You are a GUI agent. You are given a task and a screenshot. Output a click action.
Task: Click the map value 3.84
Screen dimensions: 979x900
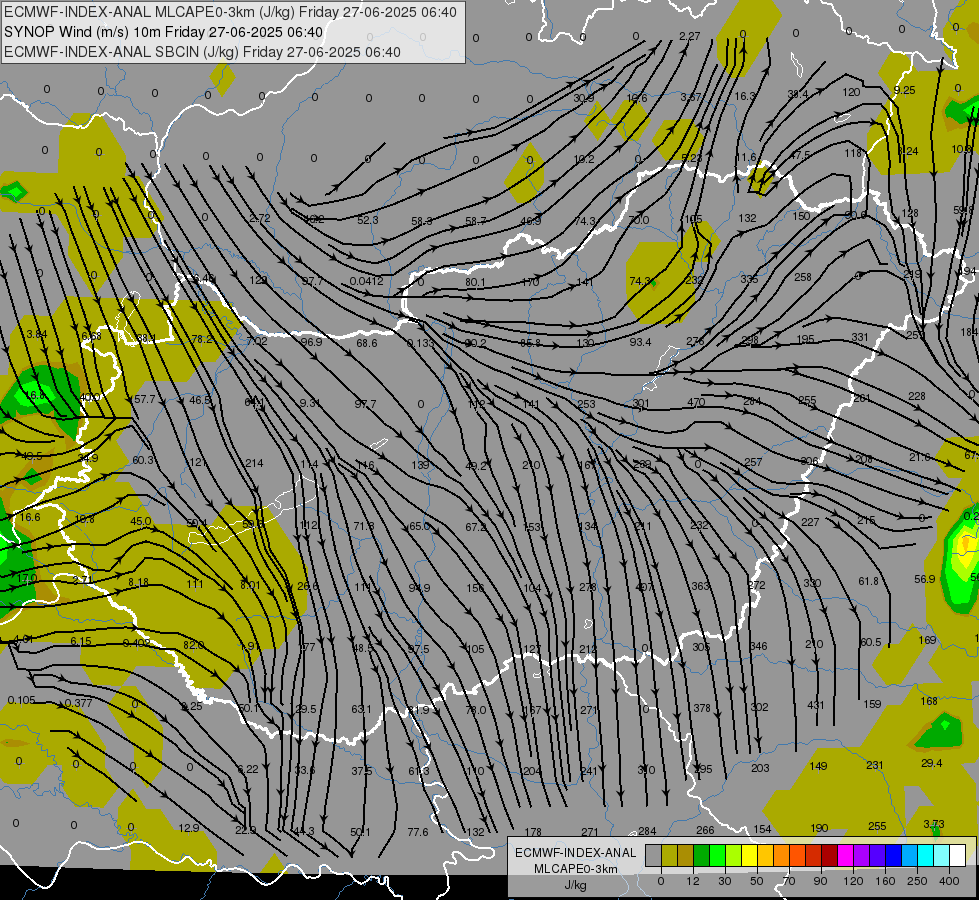37,334
